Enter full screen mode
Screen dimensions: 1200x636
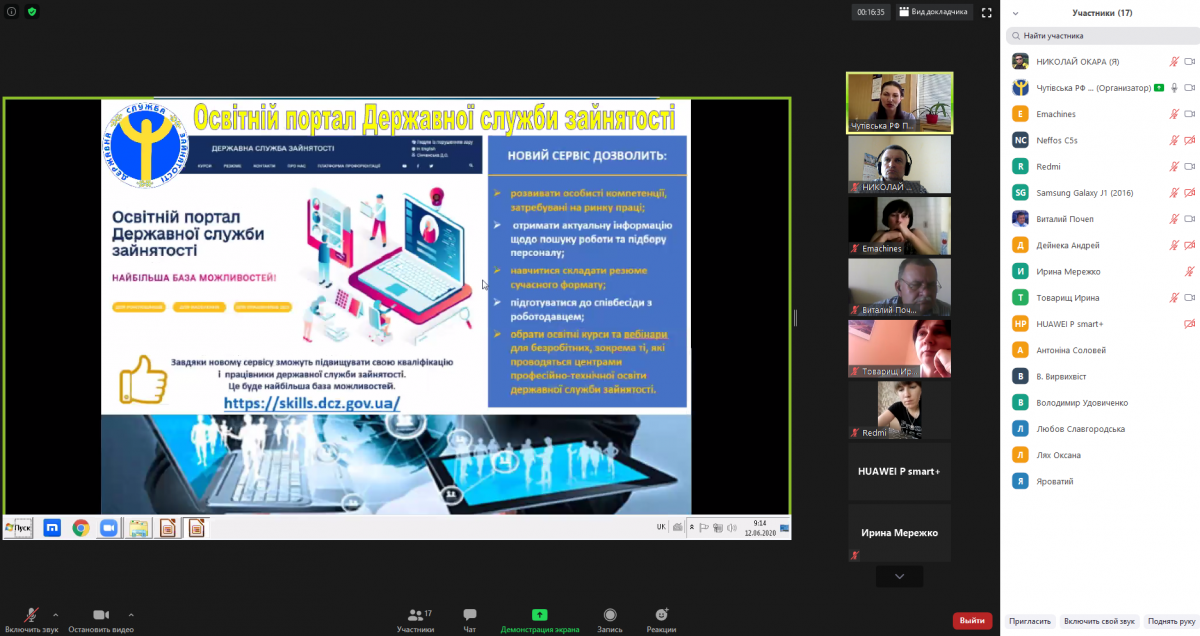(x=986, y=12)
